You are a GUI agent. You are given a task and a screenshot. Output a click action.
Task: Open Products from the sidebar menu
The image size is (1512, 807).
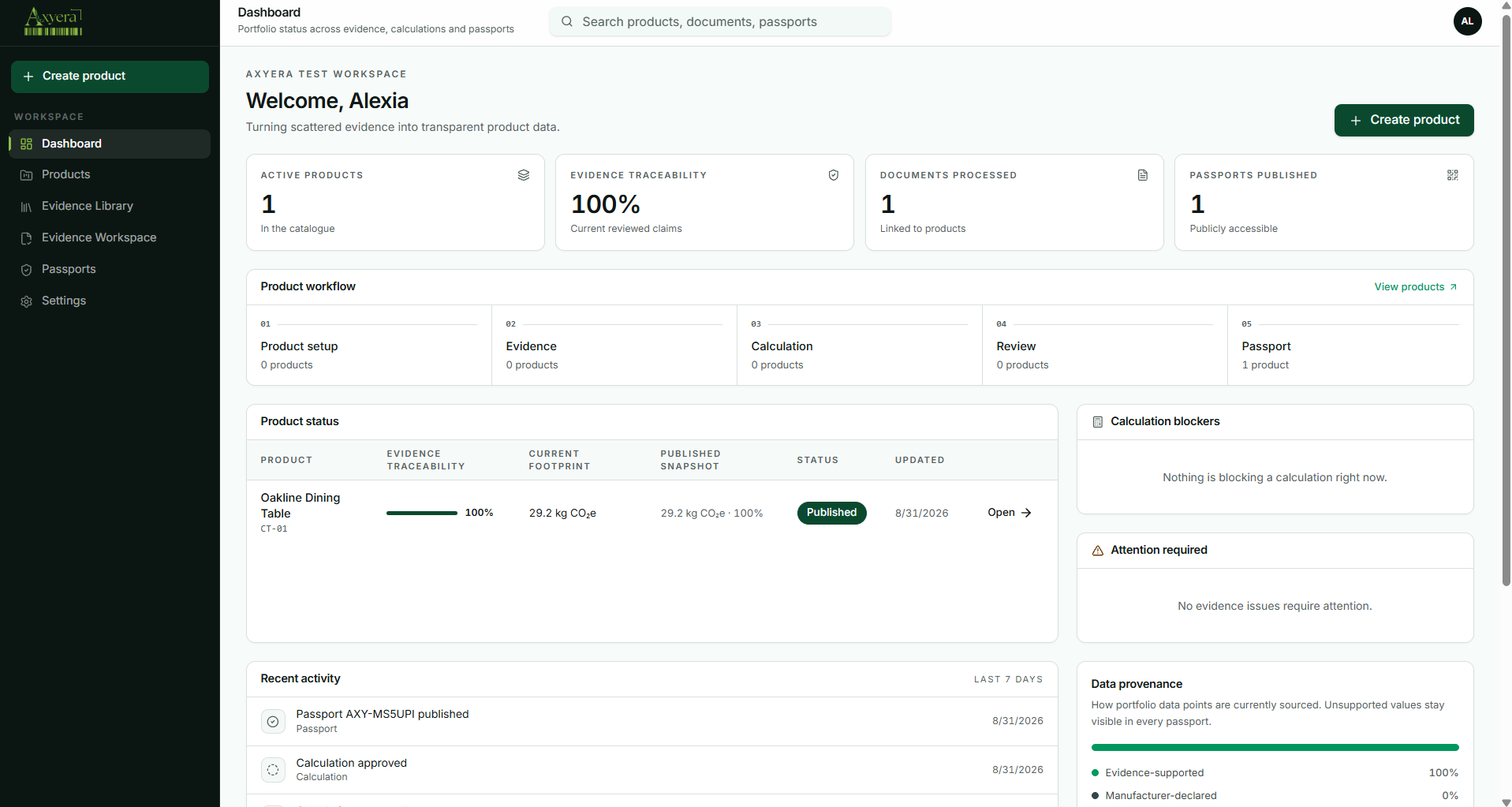(110, 174)
